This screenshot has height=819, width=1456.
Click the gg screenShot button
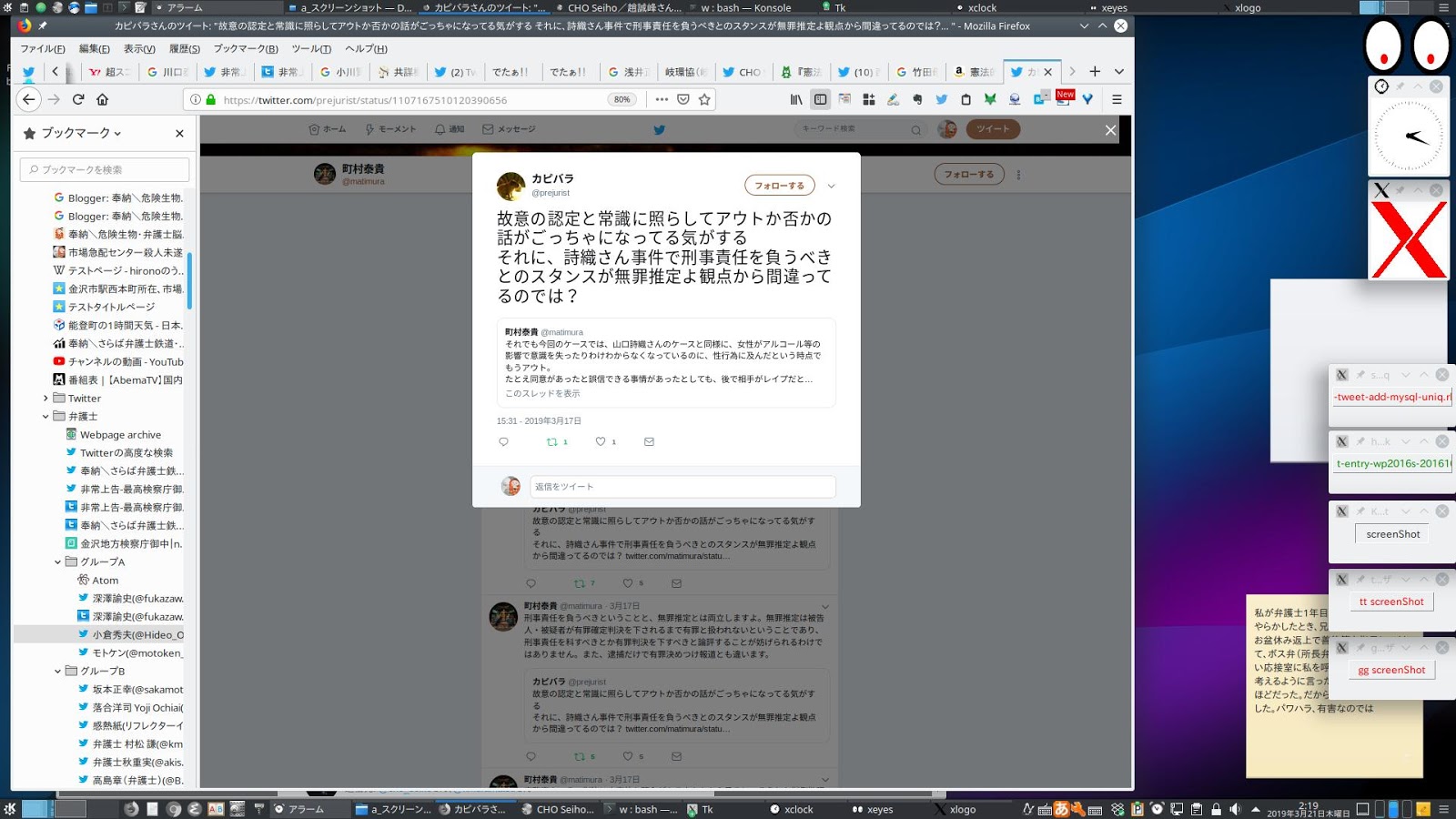pyautogui.click(x=1391, y=670)
